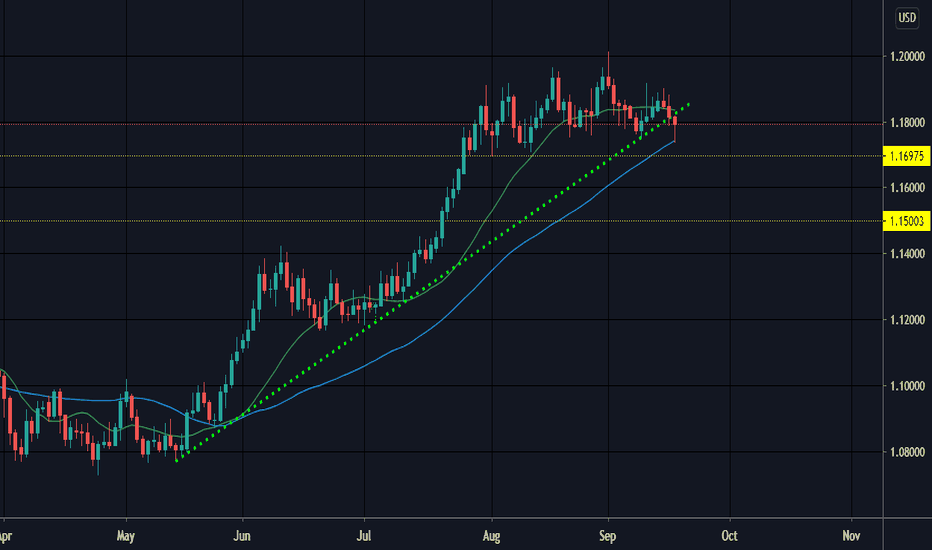Click the 1.20000 price axis label
This screenshot has height=550, width=932.
click(907, 56)
